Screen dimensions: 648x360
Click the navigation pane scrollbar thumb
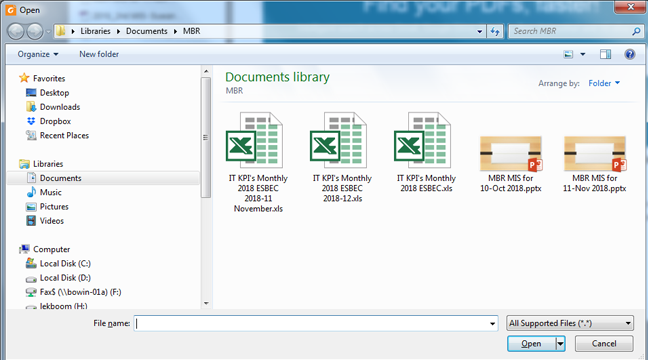pos(206,137)
